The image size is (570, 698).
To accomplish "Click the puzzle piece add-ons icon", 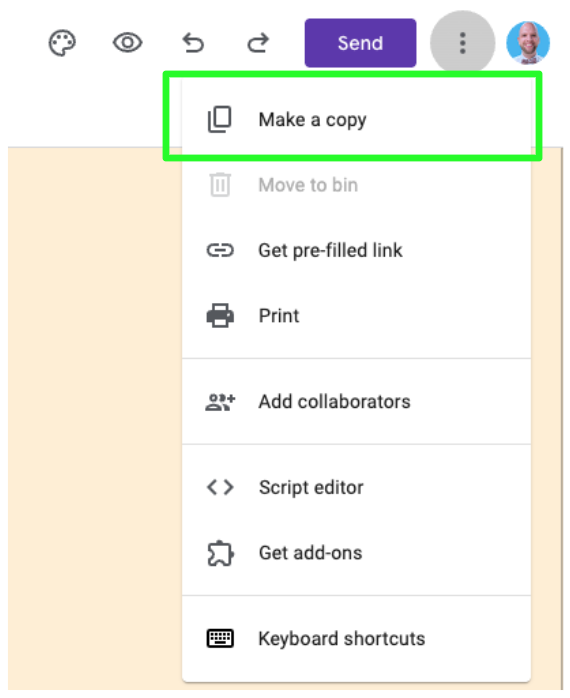I will [x=220, y=553].
